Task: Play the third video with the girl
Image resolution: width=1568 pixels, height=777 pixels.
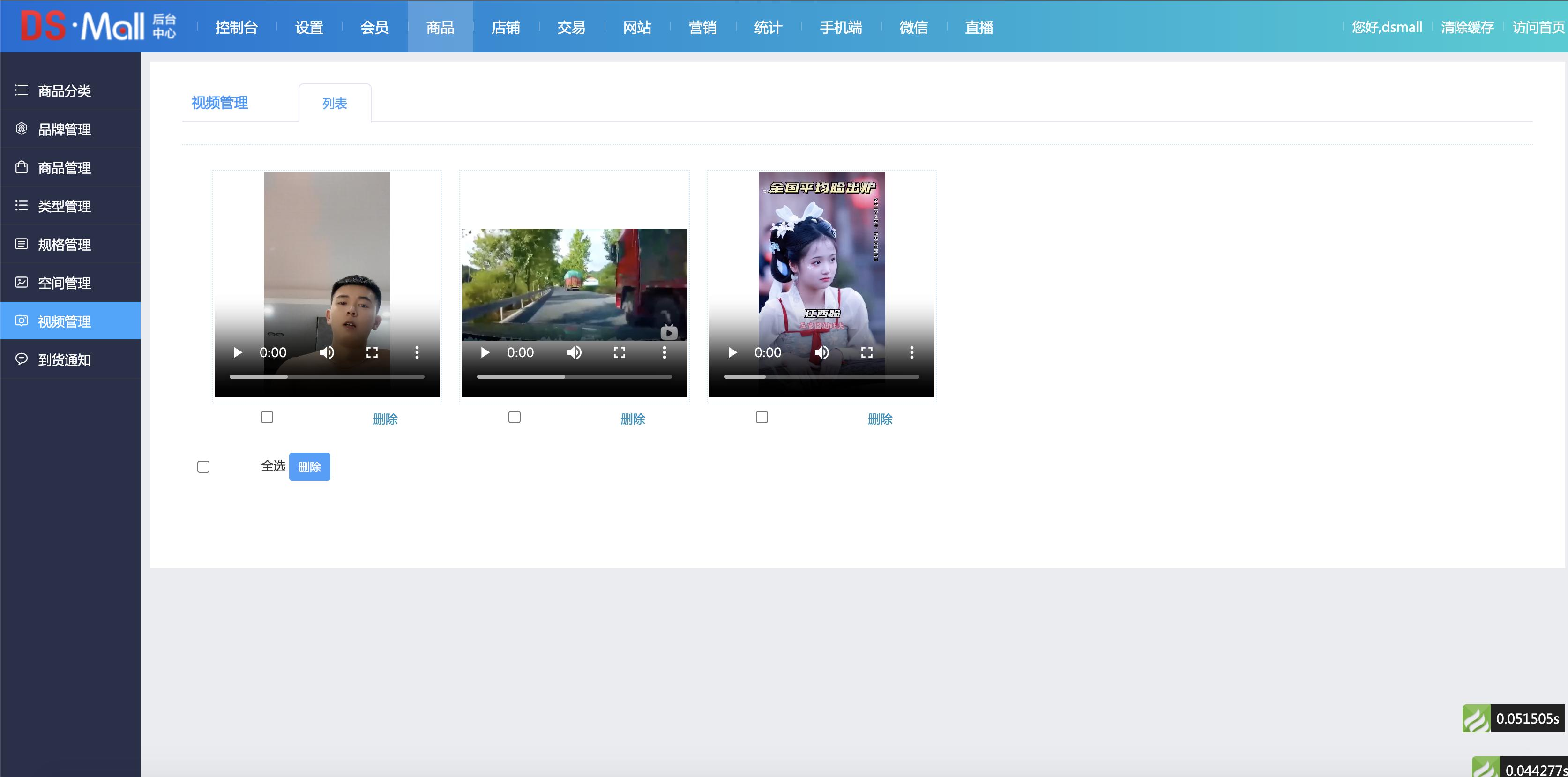Action: [733, 352]
